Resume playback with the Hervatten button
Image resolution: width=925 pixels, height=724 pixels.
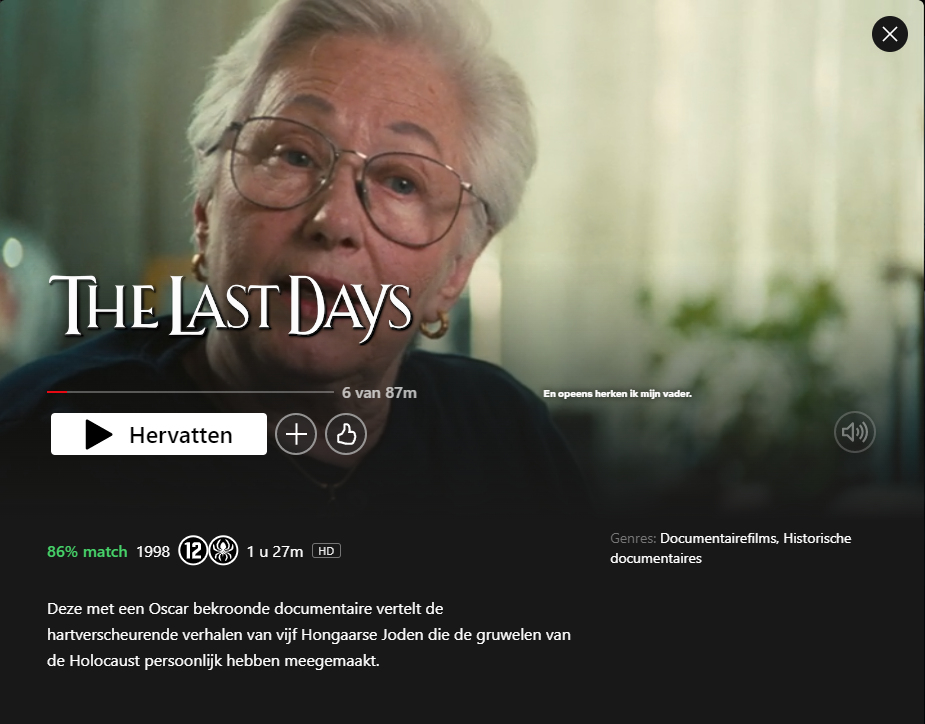tap(159, 434)
